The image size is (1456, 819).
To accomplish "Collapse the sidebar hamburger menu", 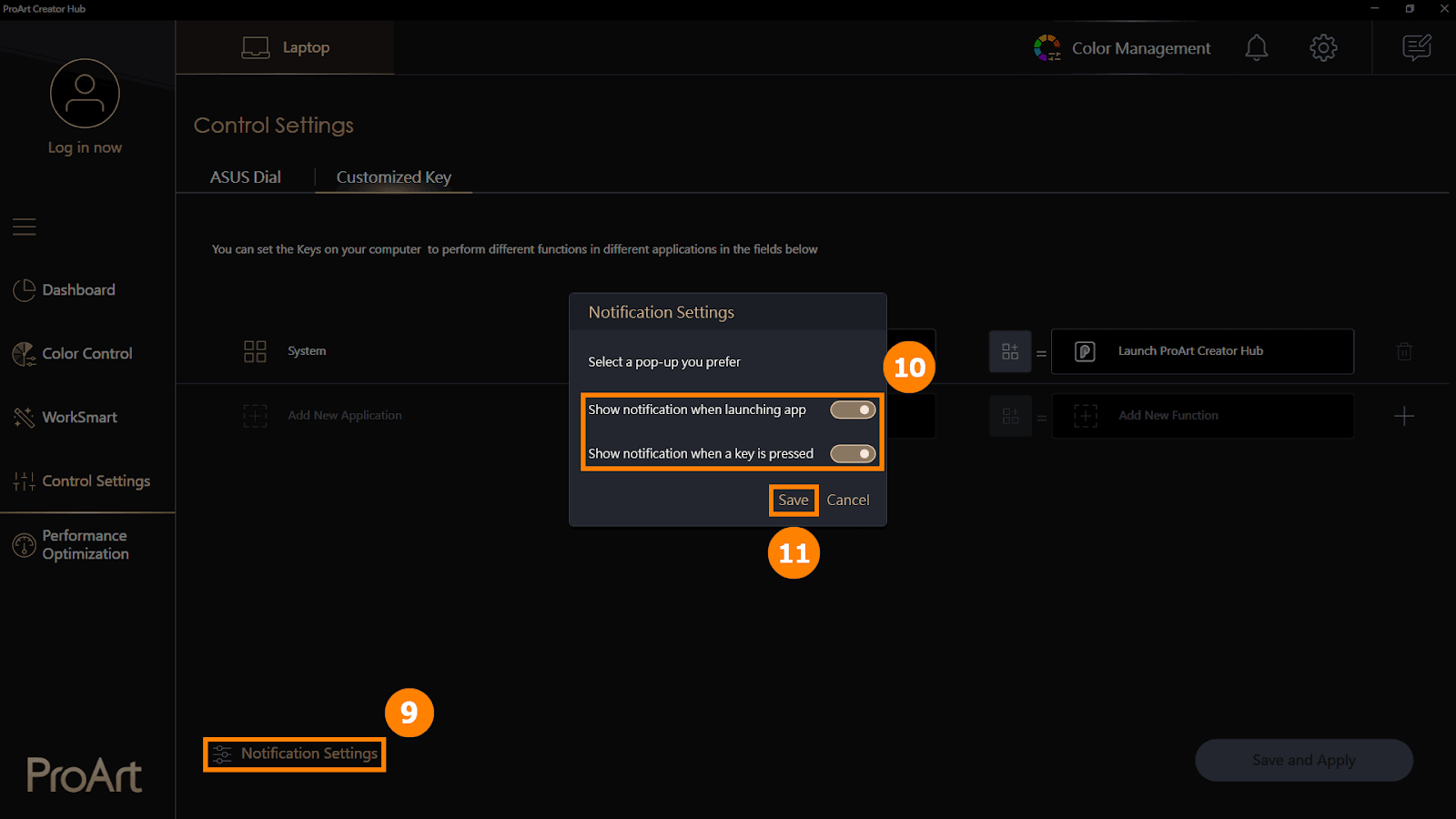I will (x=25, y=227).
